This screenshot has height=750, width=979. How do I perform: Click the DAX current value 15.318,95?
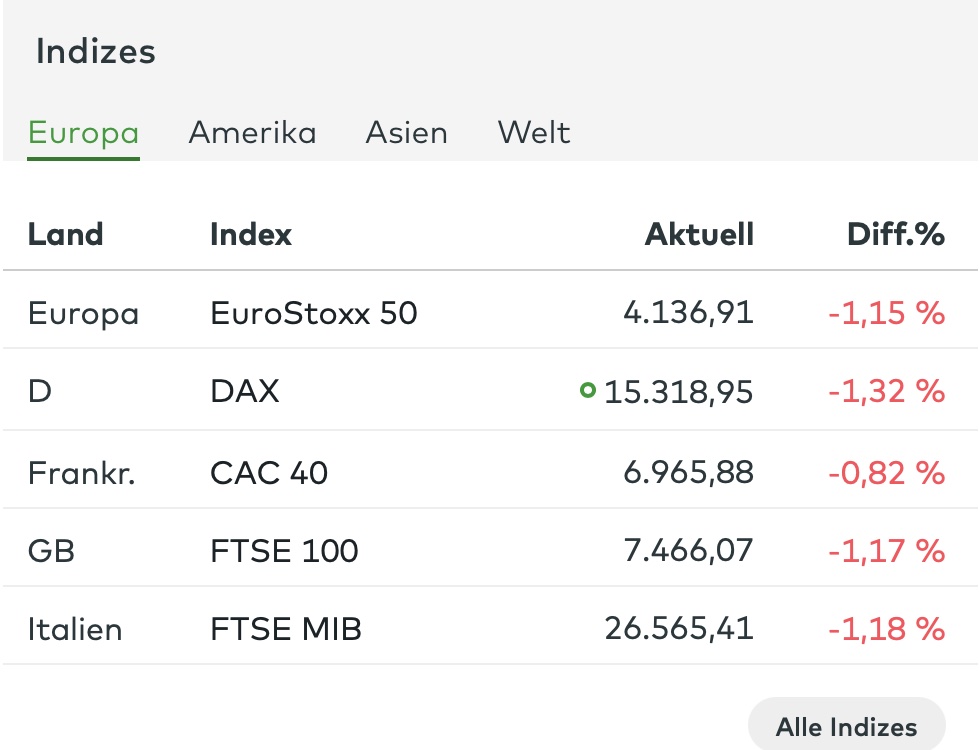point(679,392)
